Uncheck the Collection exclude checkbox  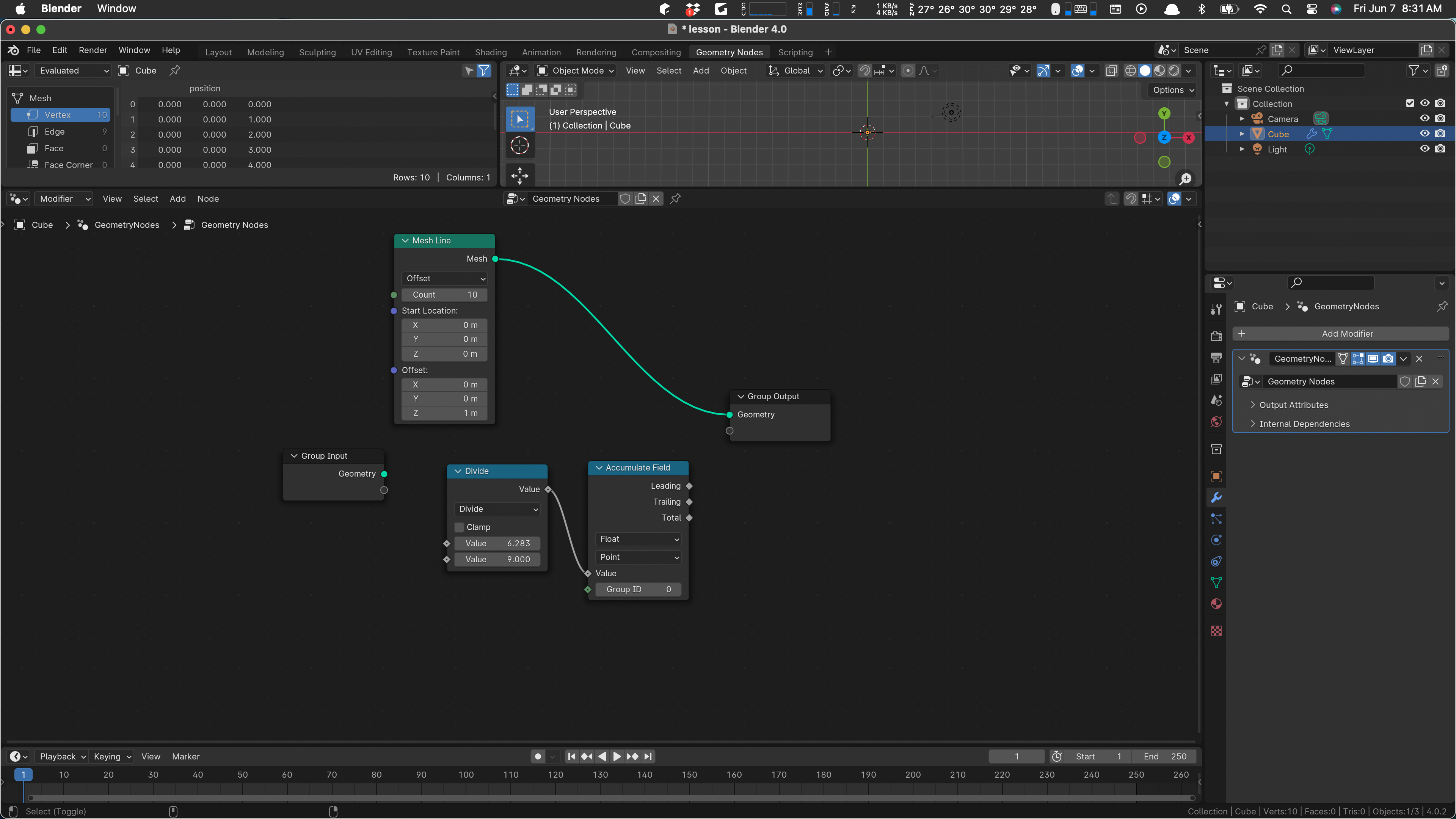pos(1410,103)
